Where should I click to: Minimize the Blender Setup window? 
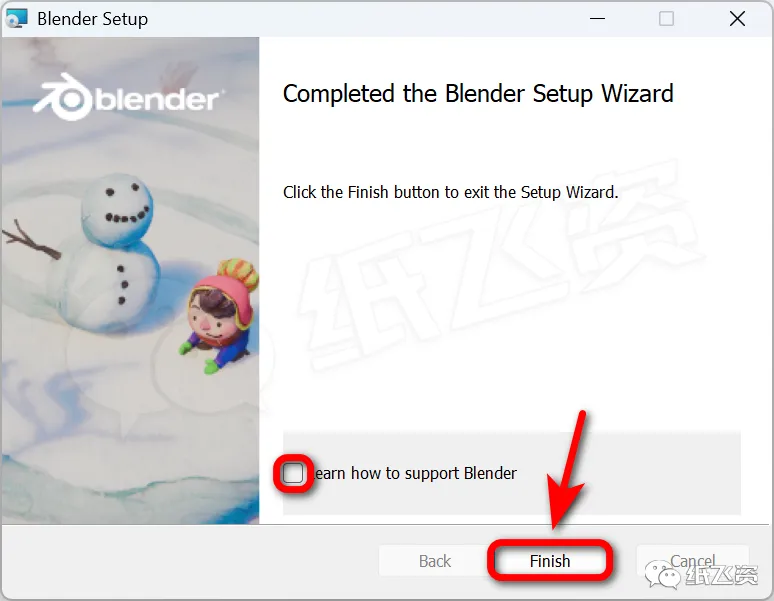pos(597,19)
